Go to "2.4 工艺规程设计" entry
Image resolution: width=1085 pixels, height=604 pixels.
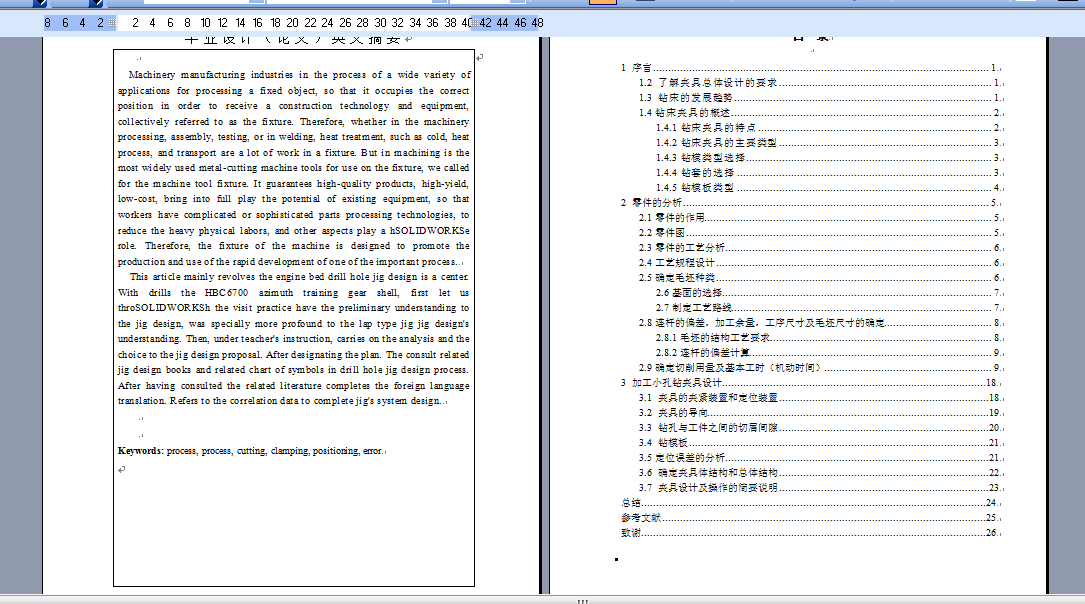[819, 263]
